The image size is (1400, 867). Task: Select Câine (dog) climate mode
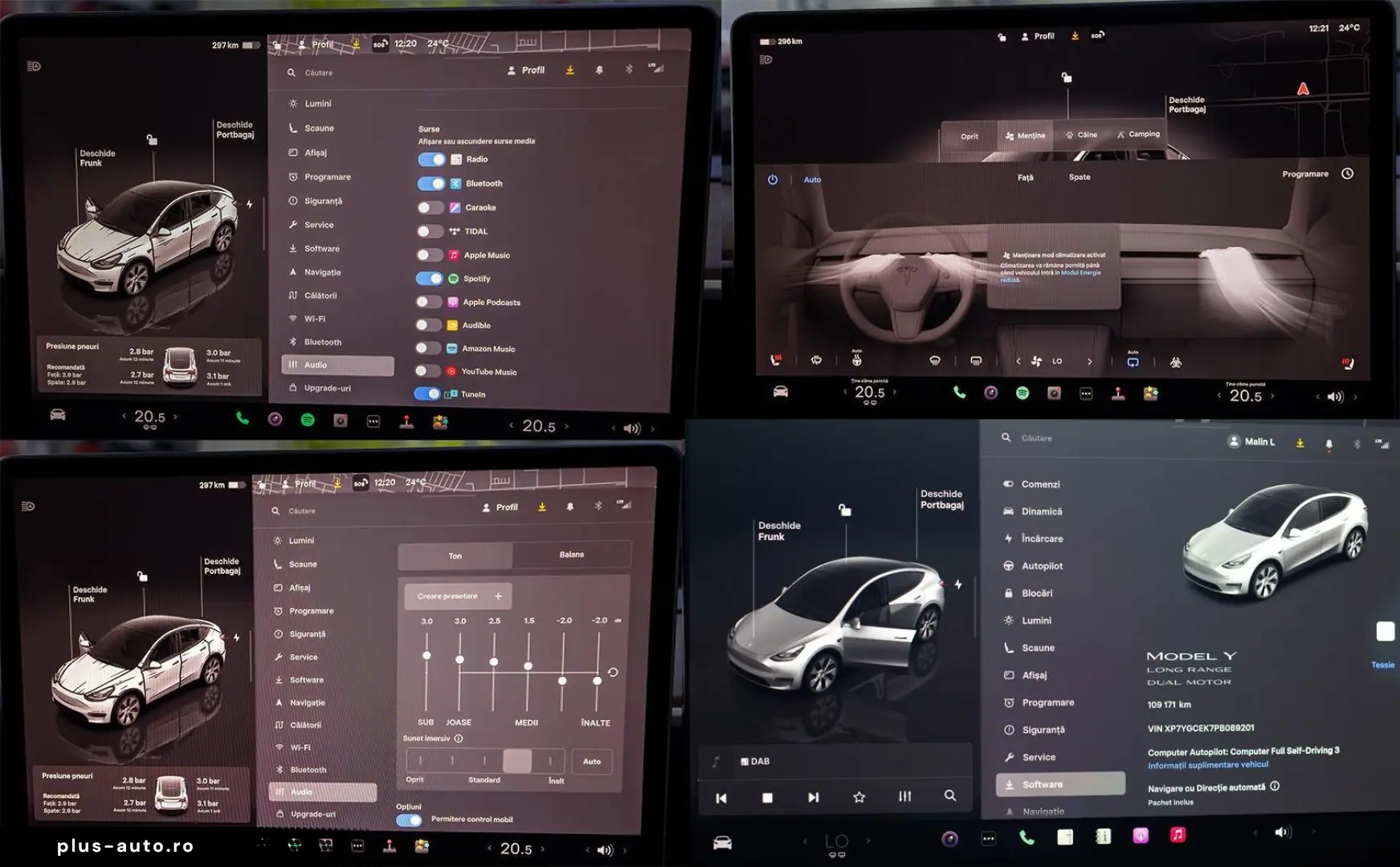click(x=1081, y=135)
